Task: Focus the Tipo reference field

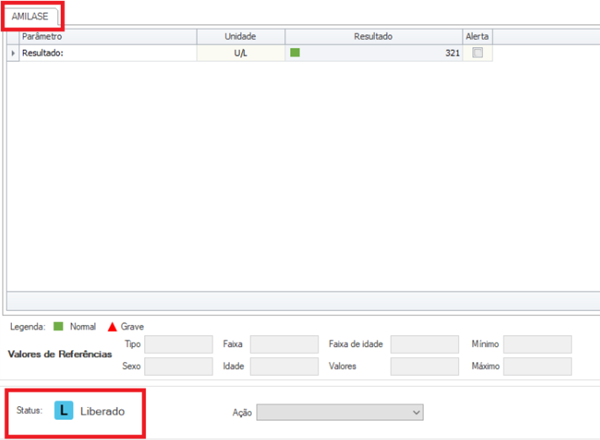Action: [178, 344]
